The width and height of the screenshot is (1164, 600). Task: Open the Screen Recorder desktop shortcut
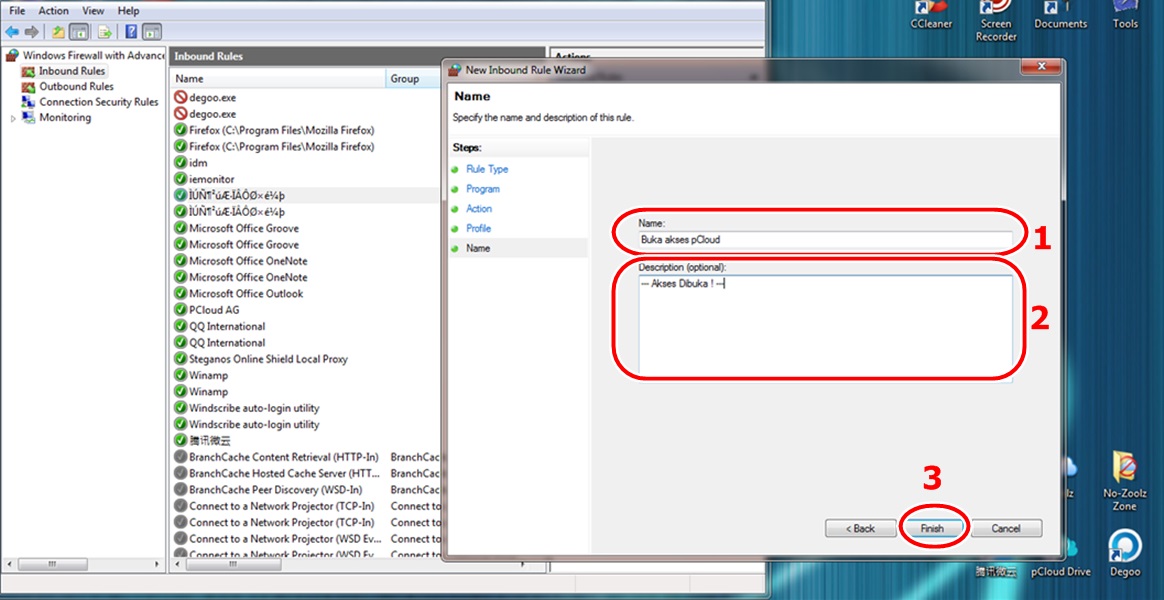click(995, 21)
